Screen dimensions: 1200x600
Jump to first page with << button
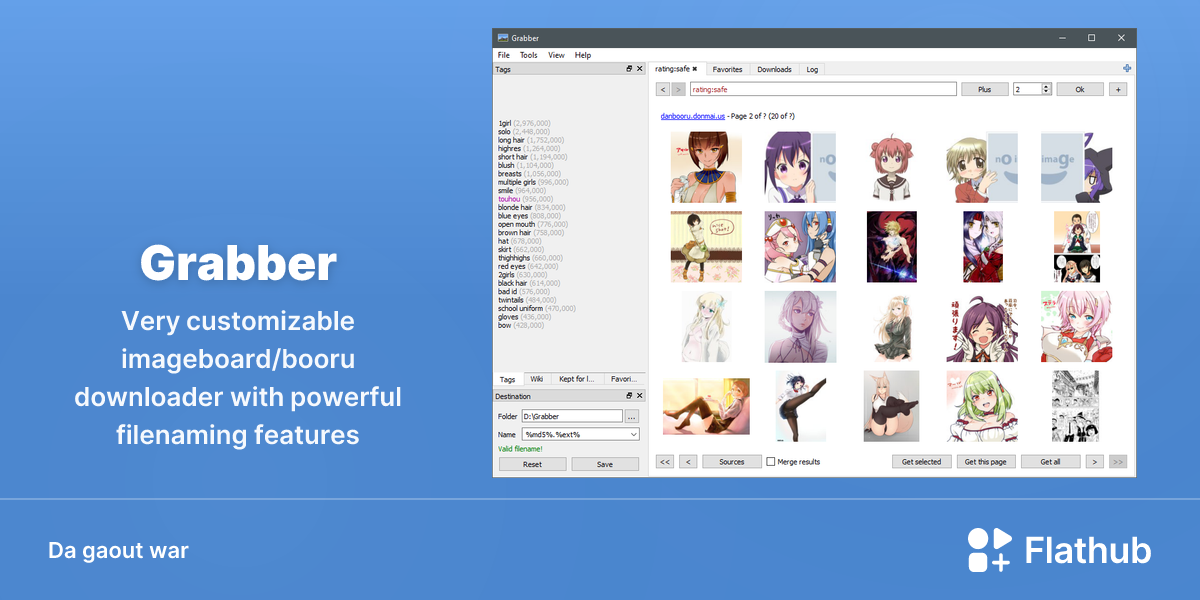pyautogui.click(x=665, y=462)
